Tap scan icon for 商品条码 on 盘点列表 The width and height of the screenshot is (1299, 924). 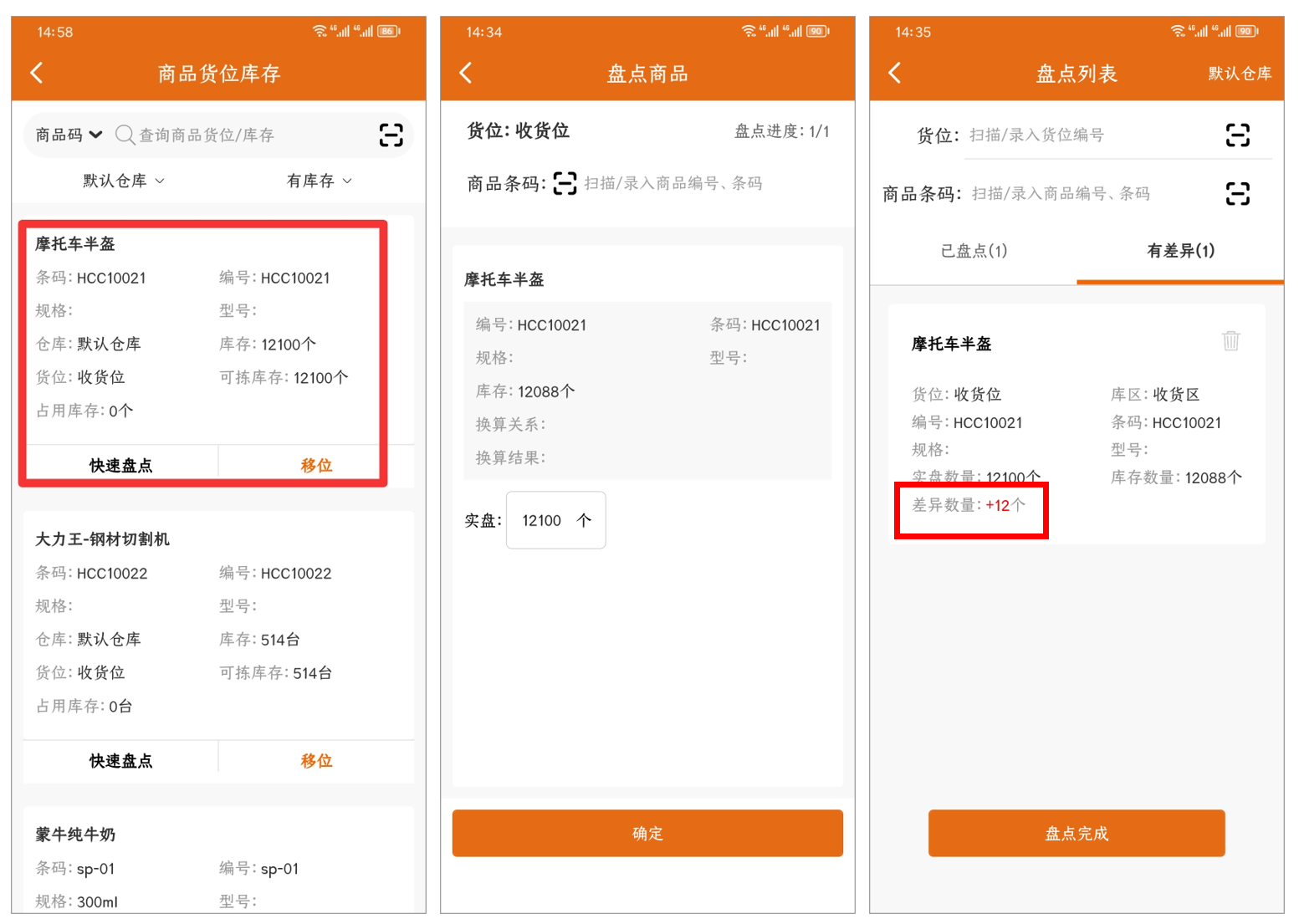point(1237,194)
